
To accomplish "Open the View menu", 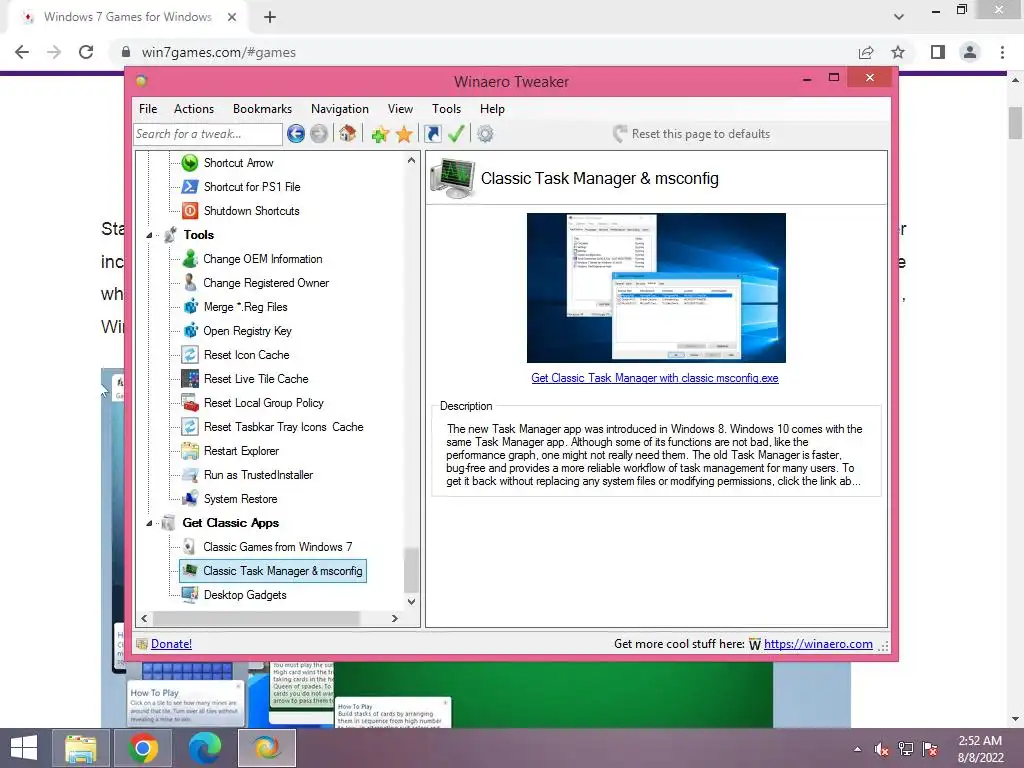I will tap(400, 109).
